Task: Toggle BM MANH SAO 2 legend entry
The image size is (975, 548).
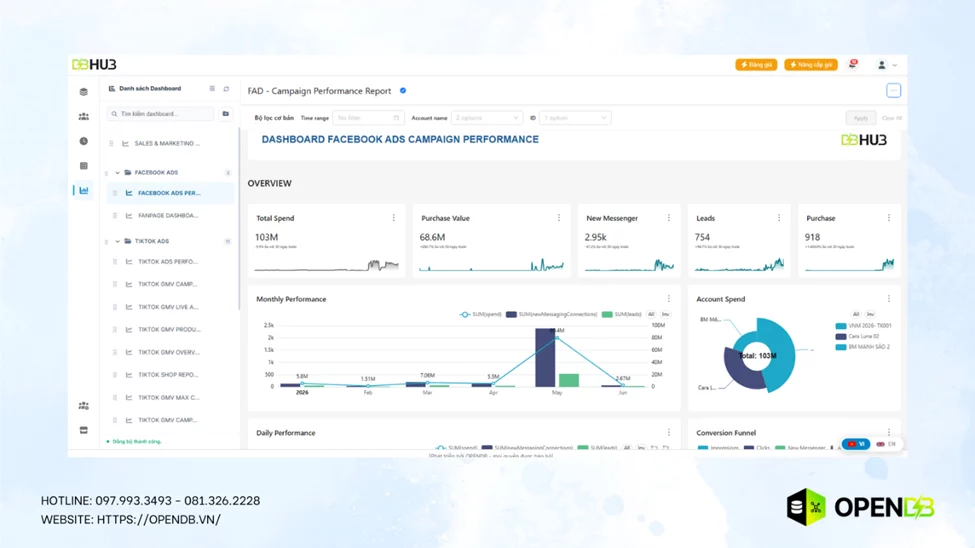Action: click(x=863, y=347)
